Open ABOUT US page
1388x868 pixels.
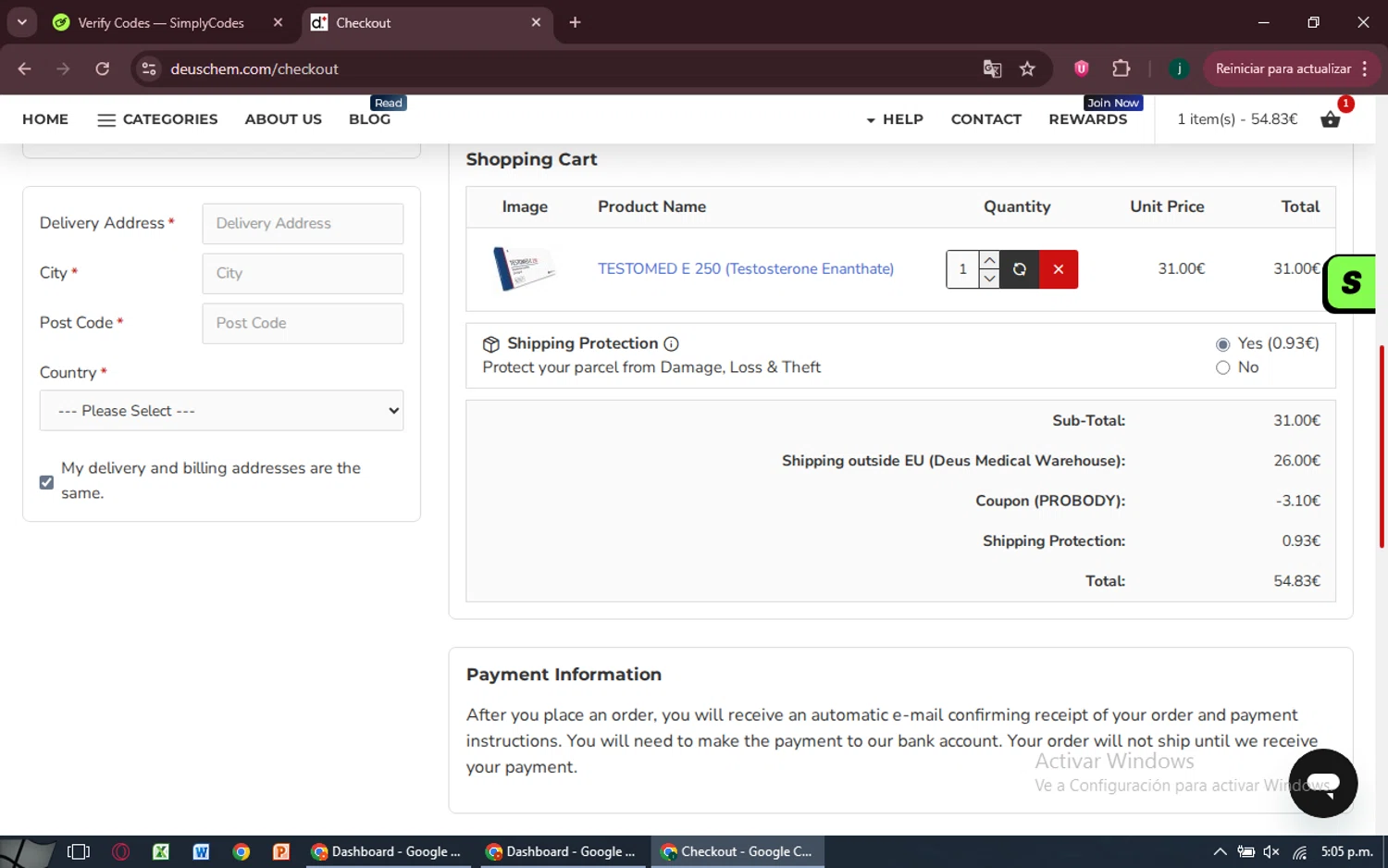pyautogui.click(x=283, y=119)
